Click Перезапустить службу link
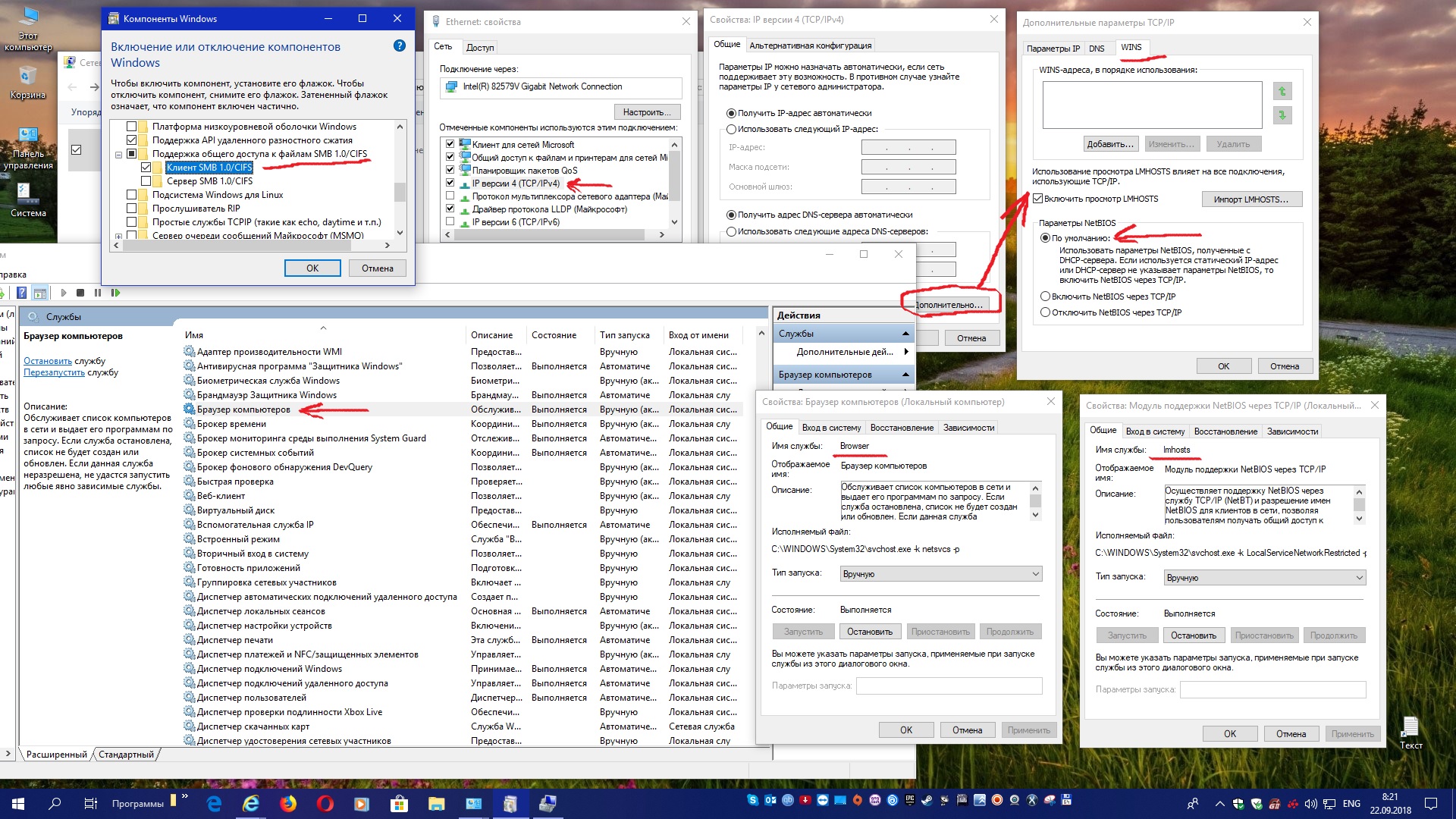 [x=54, y=372]
